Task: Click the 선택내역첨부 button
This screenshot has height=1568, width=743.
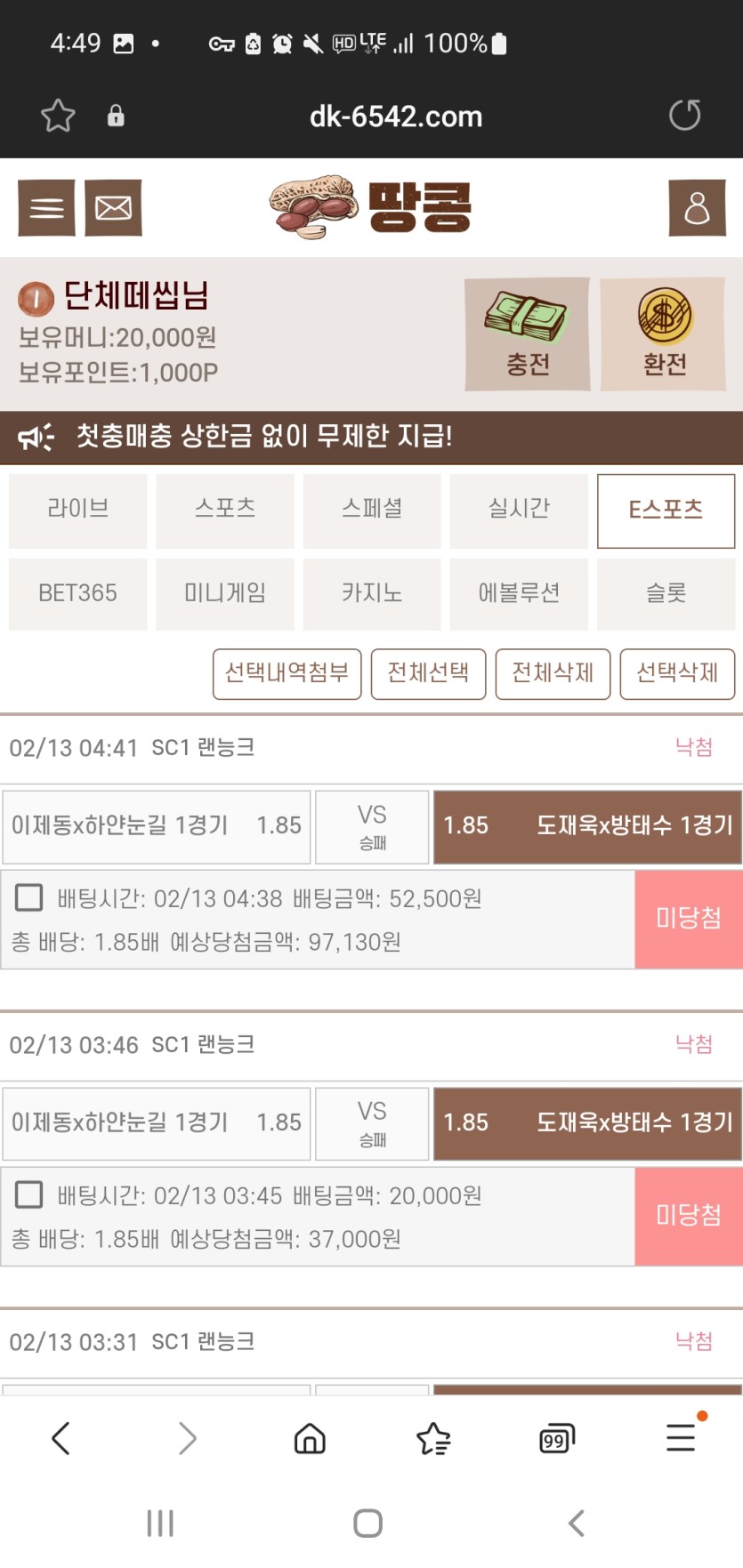Action: tap(287, 673)
